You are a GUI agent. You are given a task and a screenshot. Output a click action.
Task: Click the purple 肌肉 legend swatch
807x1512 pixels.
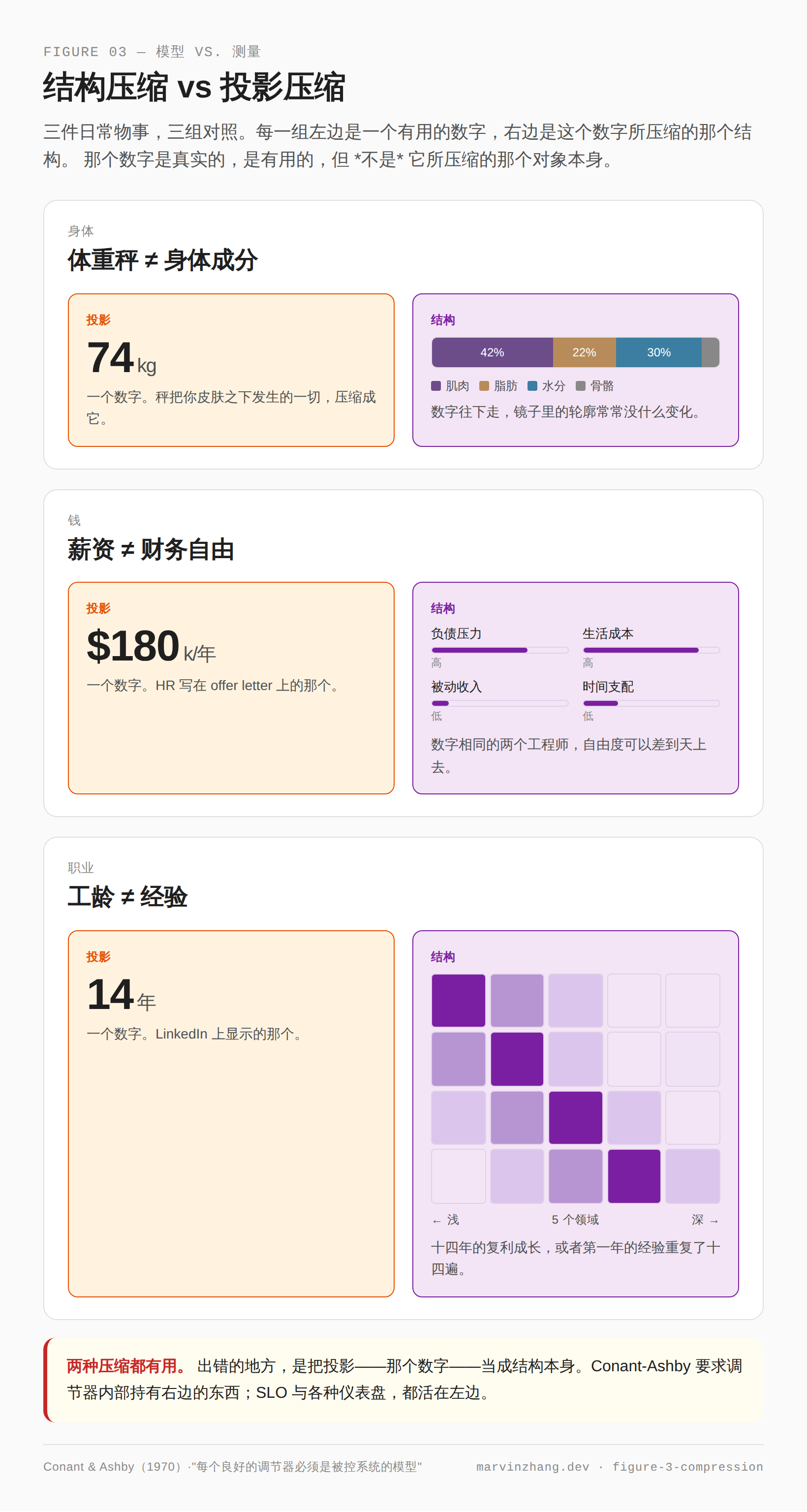(x=435, y=386)
